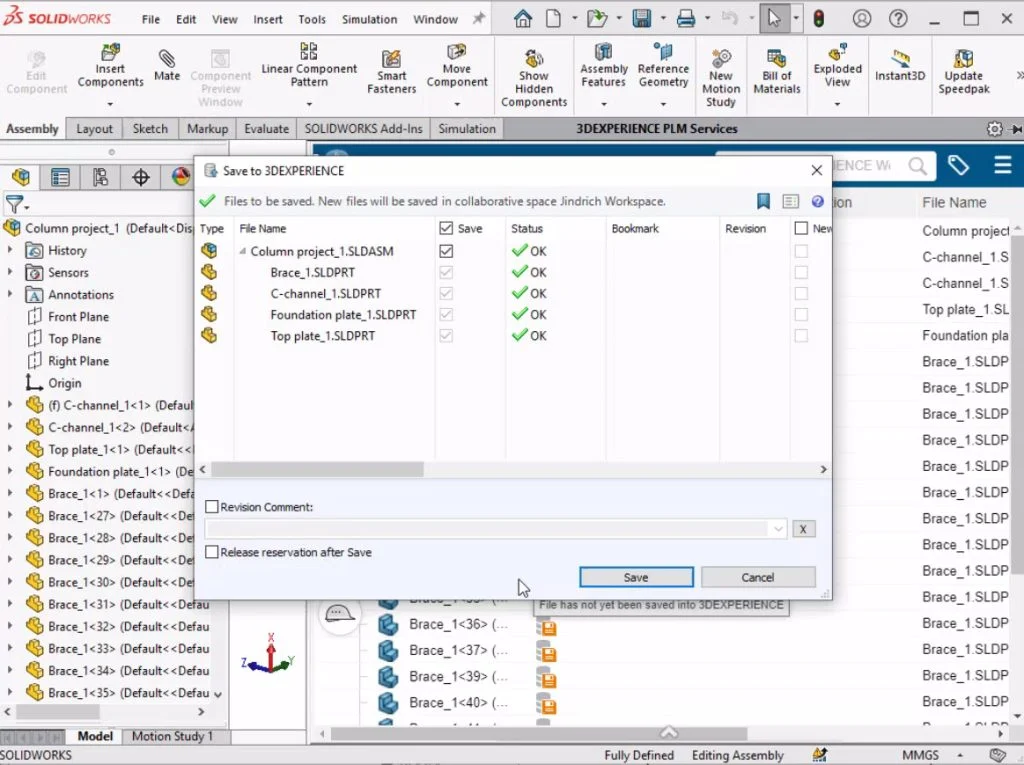Switch to the Evaluate tab
This screenshot has width=1024, height=765.
click(x=266, y=129)
